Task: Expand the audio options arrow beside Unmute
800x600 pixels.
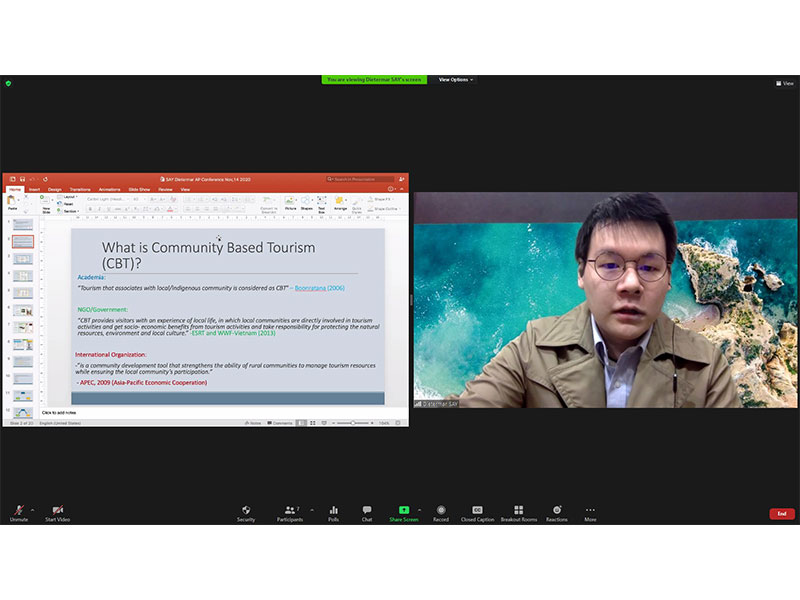Action: [33, 509]
